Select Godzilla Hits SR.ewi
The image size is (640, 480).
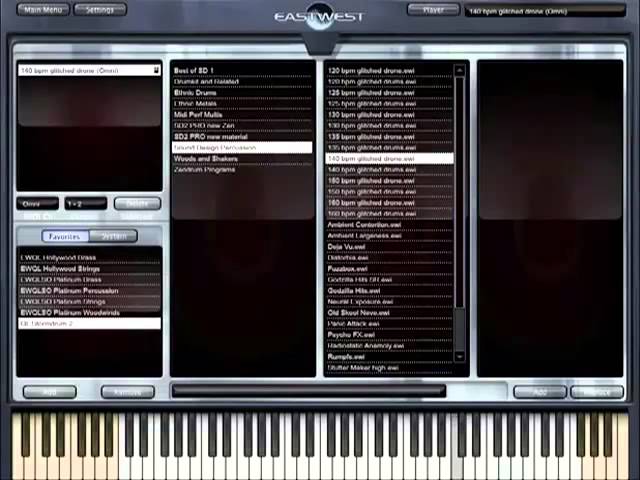point(389,280)
